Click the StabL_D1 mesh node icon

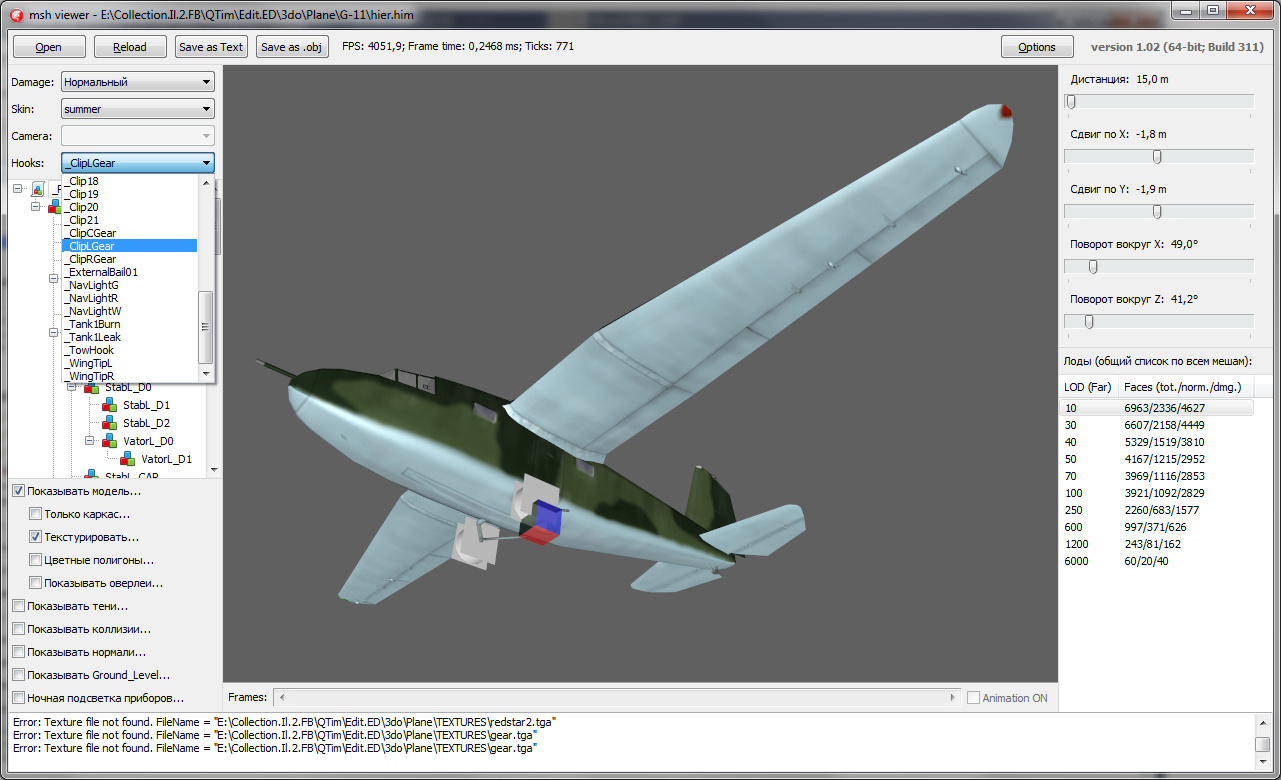tap(110, 406)
